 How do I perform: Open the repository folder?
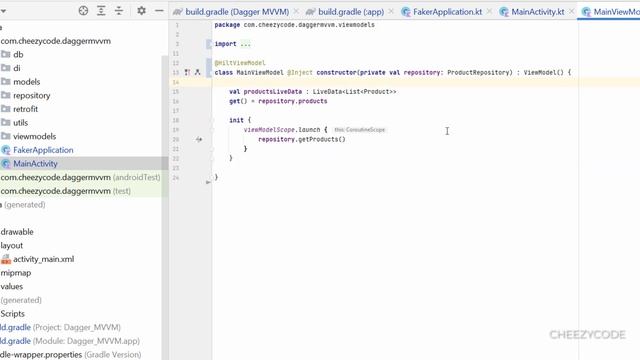(31, 96)
